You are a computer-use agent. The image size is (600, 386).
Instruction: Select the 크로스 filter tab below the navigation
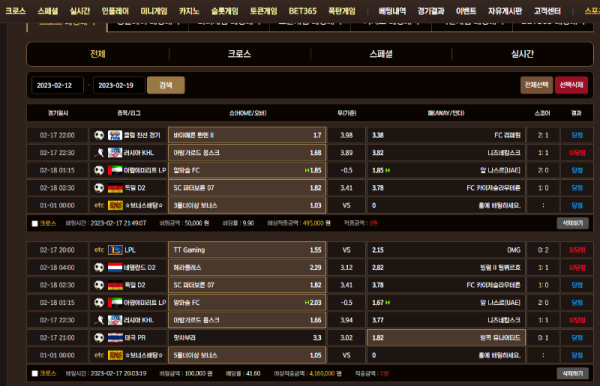tap(240, 54)
